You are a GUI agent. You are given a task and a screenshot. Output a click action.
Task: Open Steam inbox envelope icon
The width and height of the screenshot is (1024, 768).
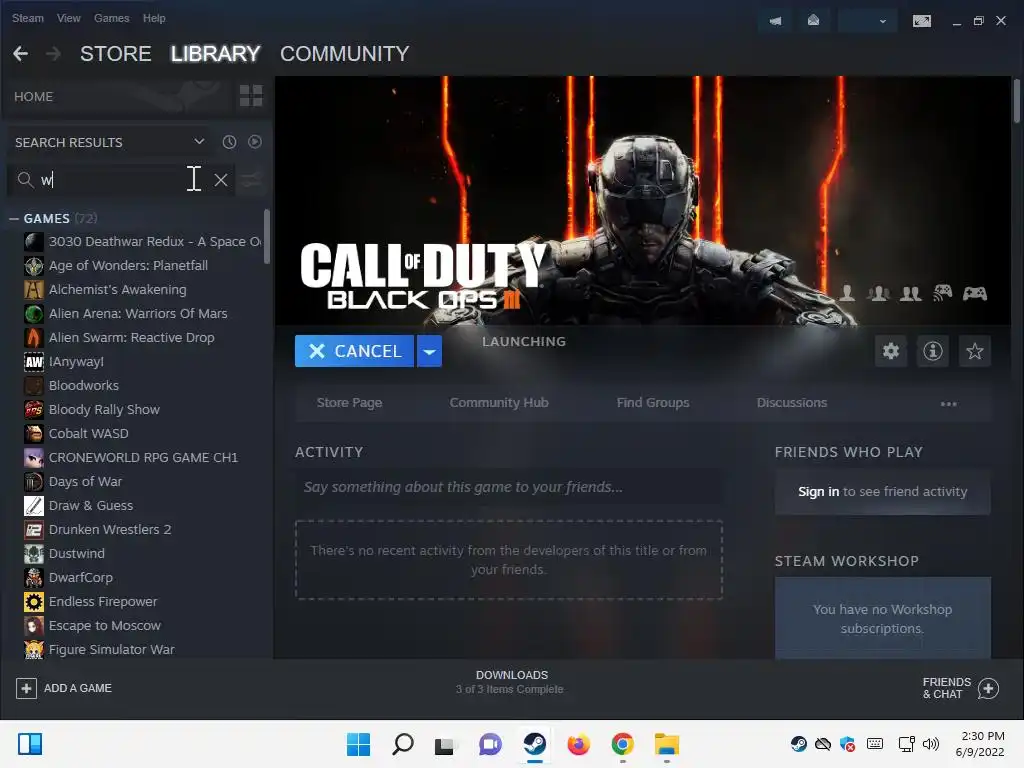(813, 21)
